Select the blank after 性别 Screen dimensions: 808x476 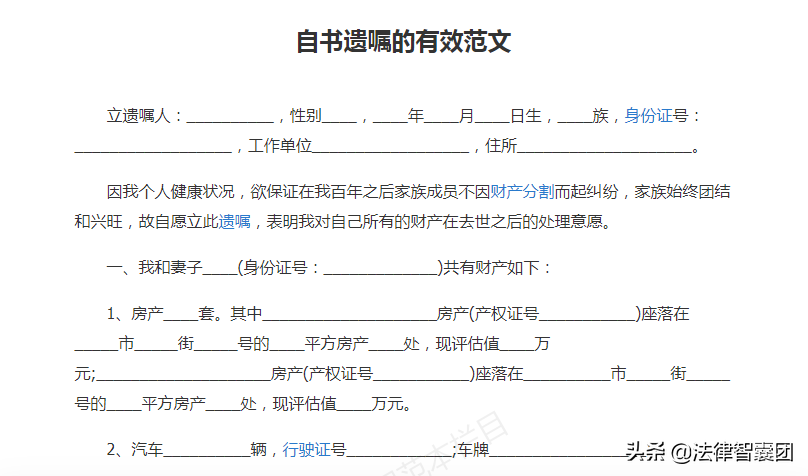click(340, 117)
